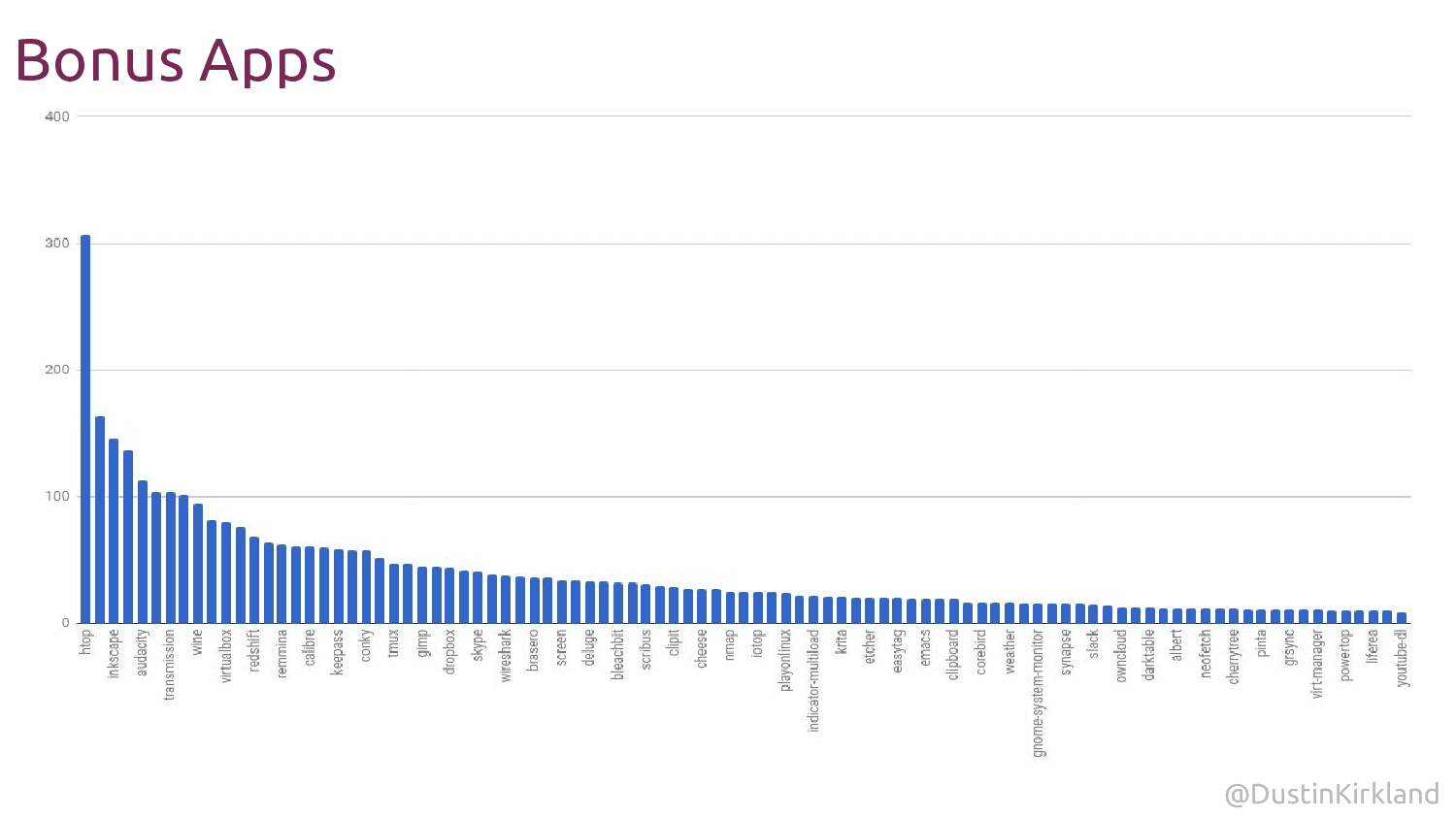
Task: Click the wireshark axis label
Action: [506, 656]
